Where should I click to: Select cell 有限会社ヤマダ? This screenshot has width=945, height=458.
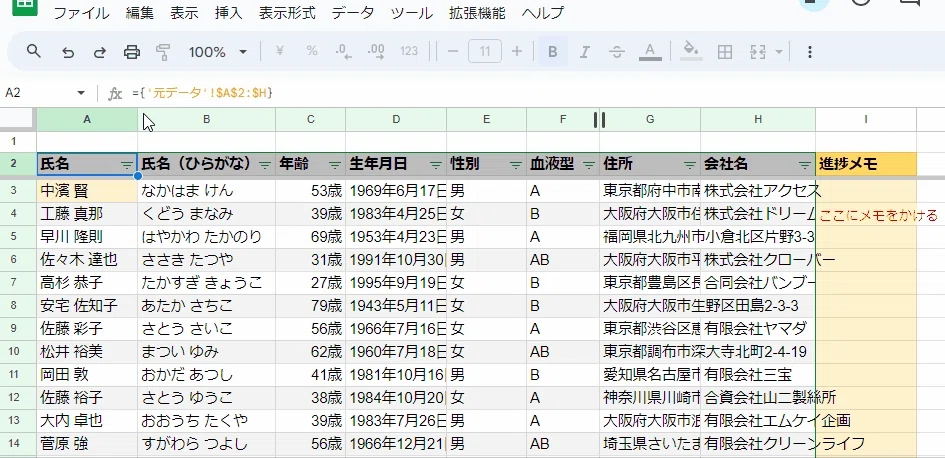pos(758,329)
